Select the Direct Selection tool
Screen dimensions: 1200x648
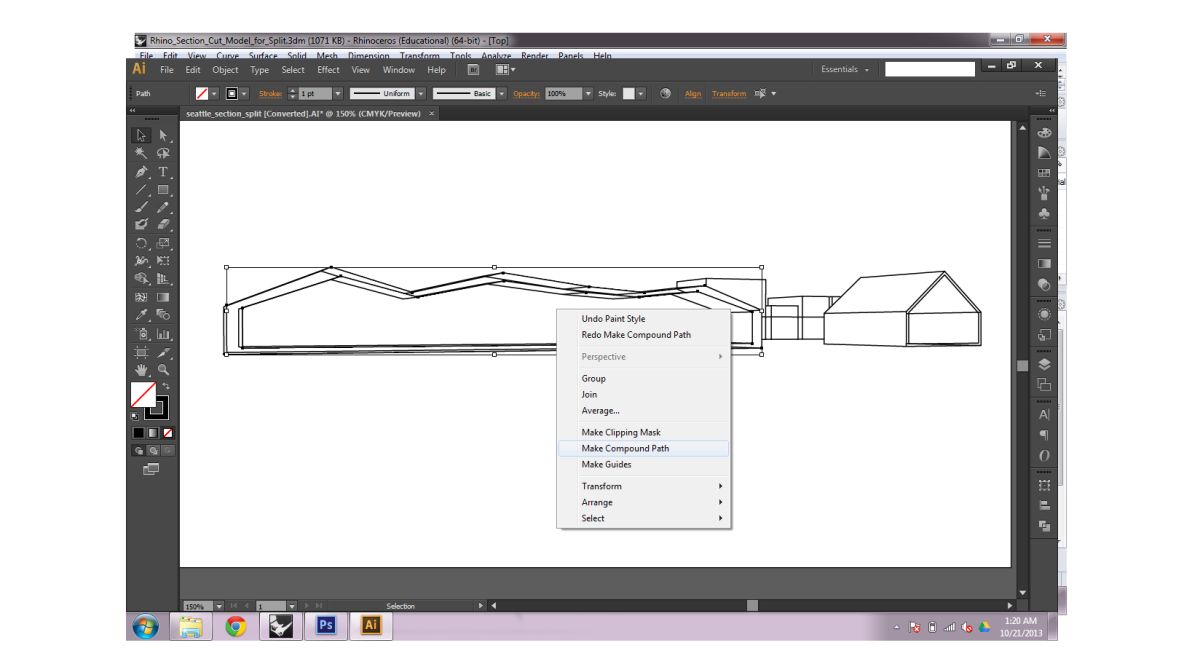click(x=163, y=135)
